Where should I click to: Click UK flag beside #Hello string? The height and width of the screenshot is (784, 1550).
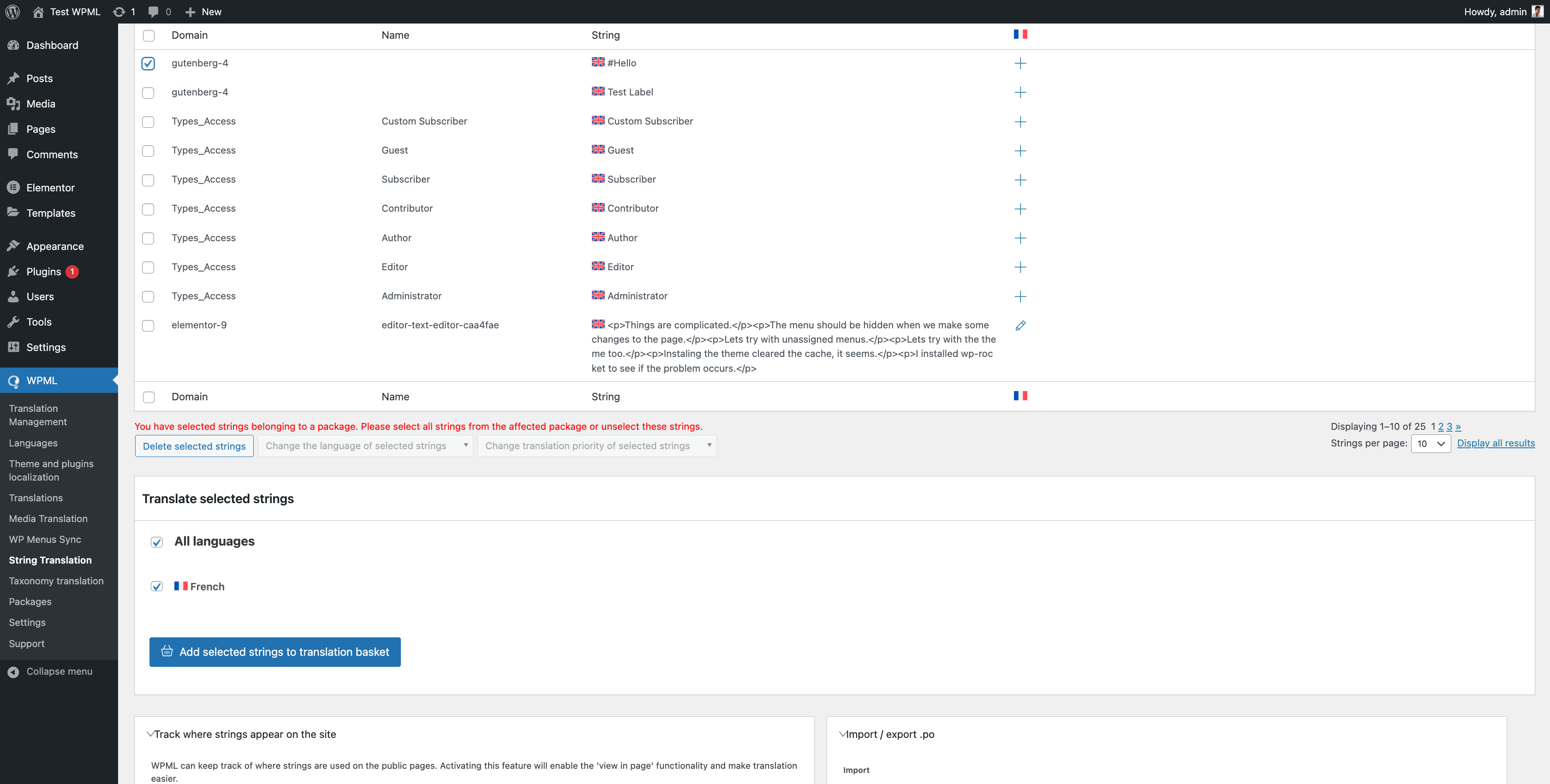[597, 62]
